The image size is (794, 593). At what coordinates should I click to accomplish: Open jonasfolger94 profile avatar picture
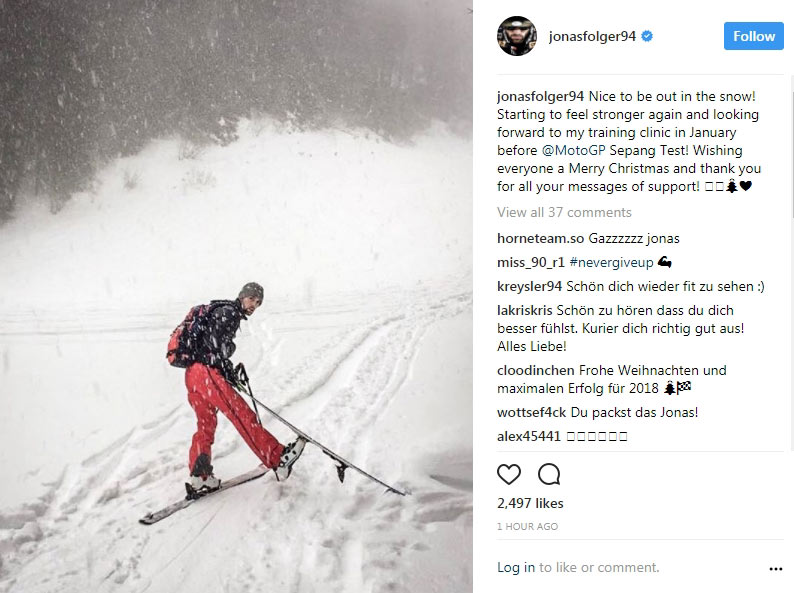tap(517, 36)
